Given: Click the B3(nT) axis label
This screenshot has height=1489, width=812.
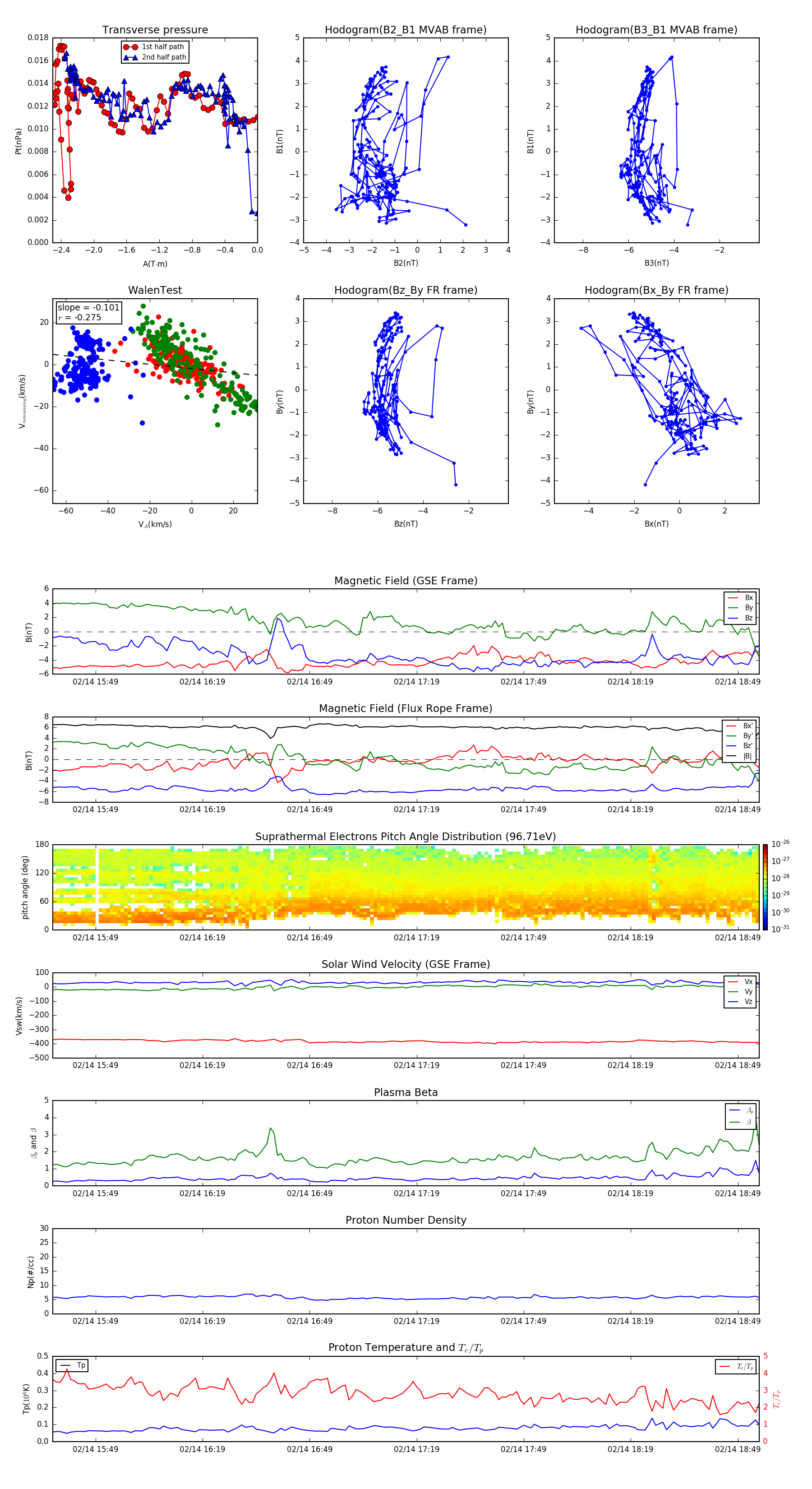Looking at the screenshot, I should [x=656, y=263].
